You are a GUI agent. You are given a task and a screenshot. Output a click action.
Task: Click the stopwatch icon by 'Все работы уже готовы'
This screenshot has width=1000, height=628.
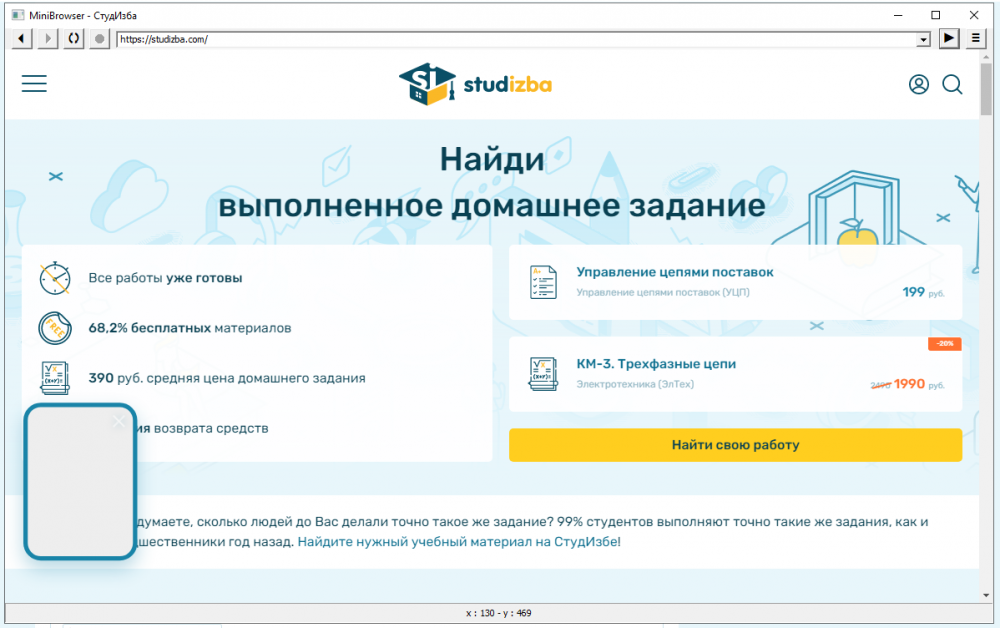pos(55,278)
